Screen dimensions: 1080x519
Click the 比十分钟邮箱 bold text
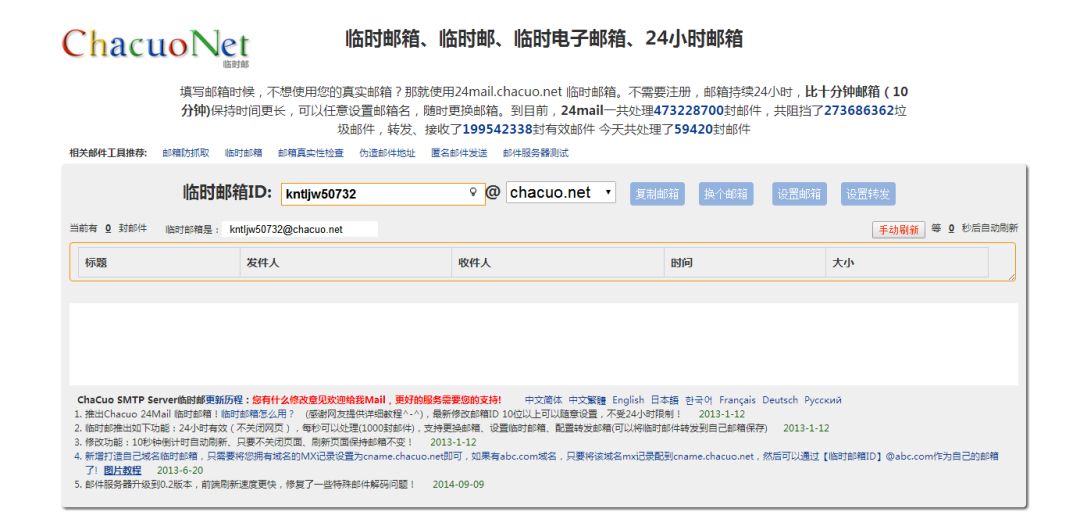[842, 92]
